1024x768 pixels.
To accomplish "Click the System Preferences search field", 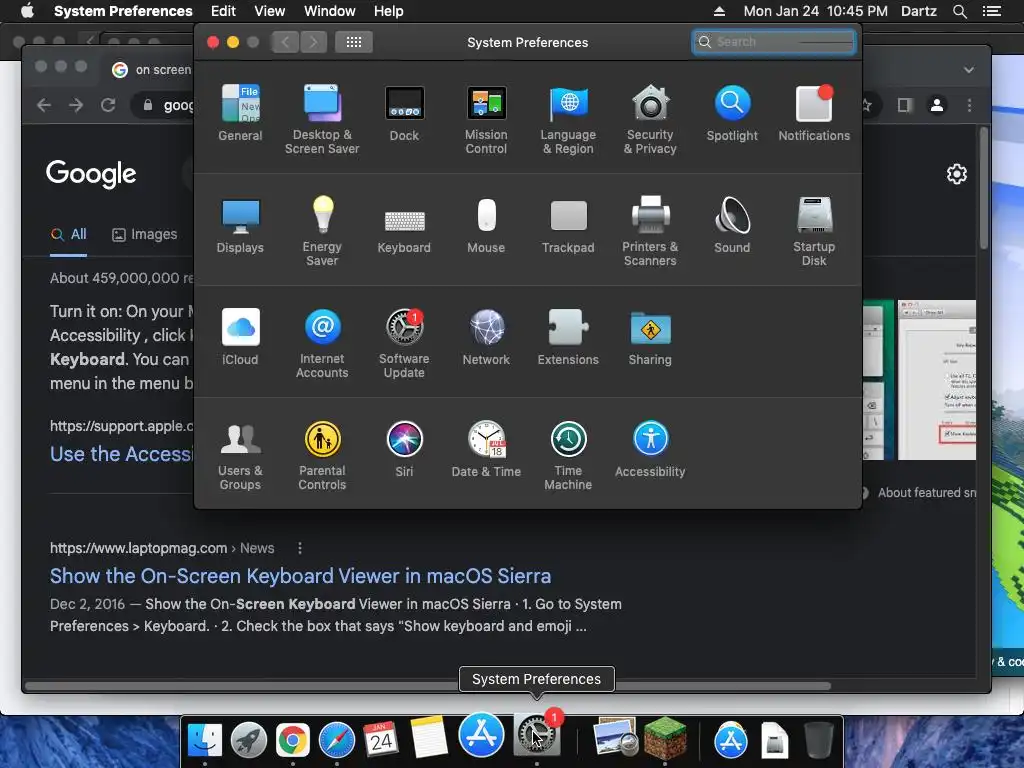I will [774, 42].
